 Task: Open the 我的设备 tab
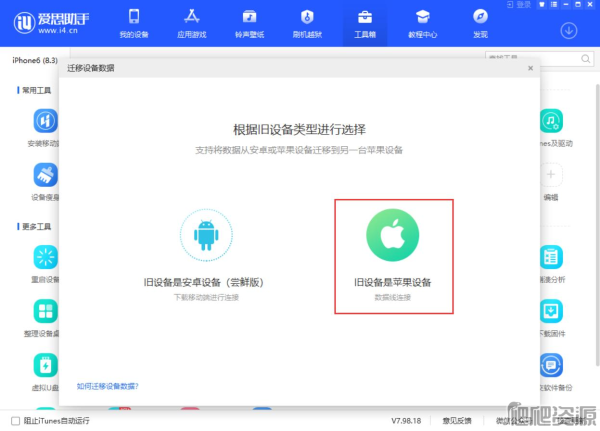pyautogui.click(x=134, y=24)
